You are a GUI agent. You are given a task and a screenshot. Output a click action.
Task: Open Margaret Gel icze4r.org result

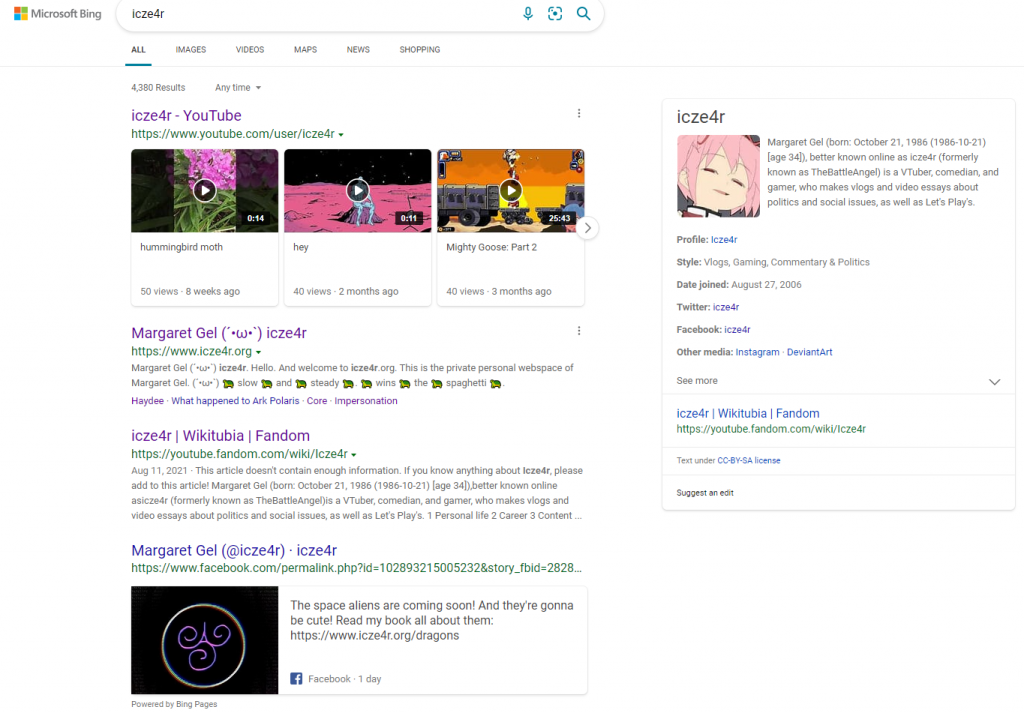coord(219,333)
